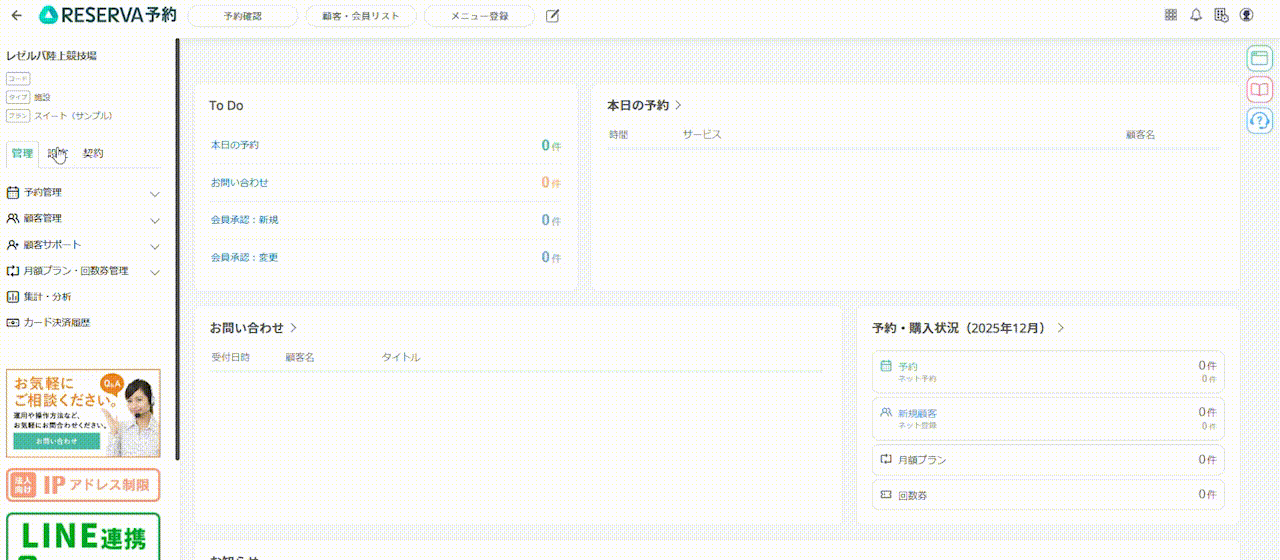Viewport: 1280px width, 560px height.
Task: Open the LINE連携 banner
Action: (83, 537)
